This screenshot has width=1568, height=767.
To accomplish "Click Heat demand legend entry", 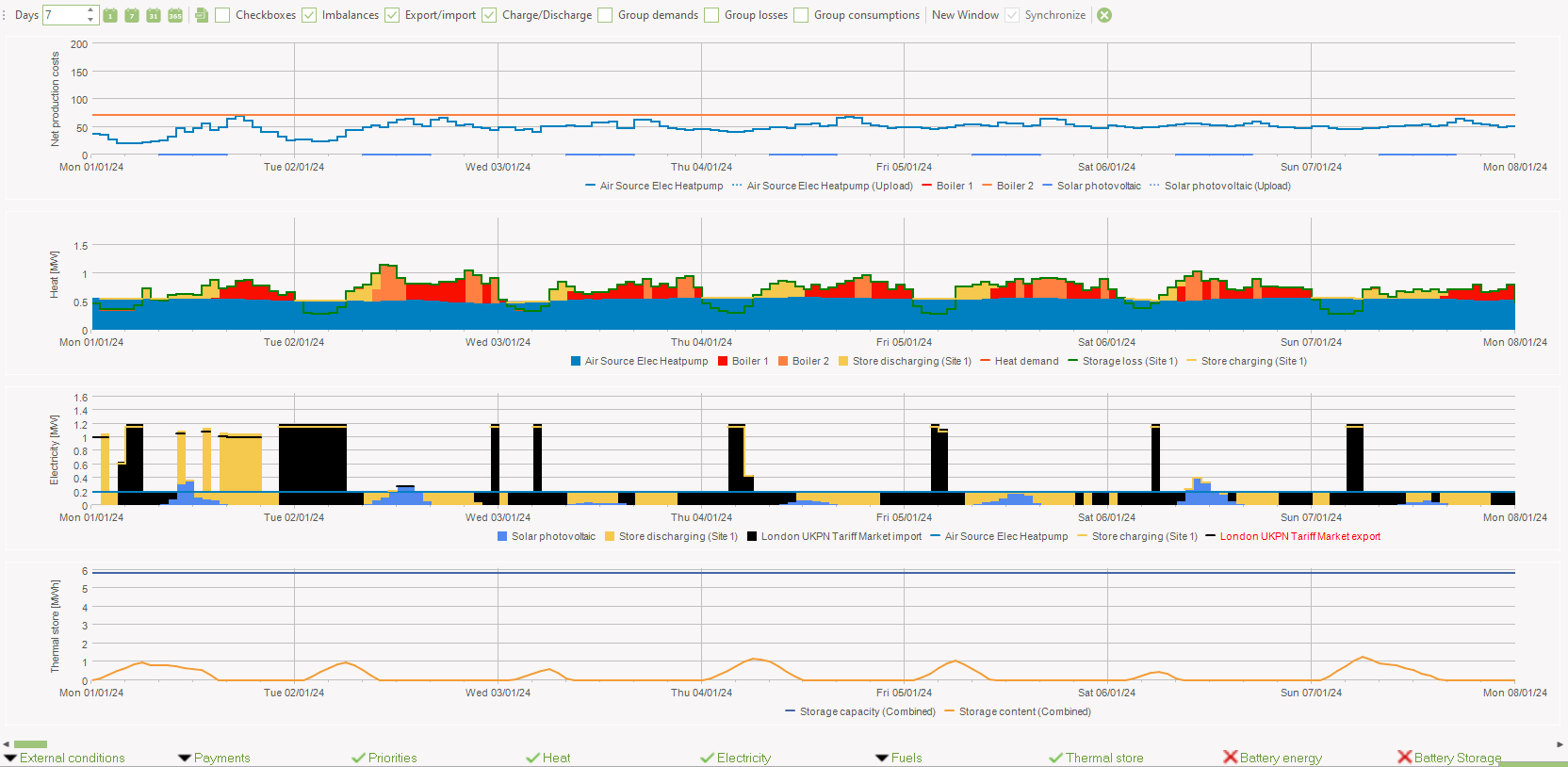I will point(1020,361).
